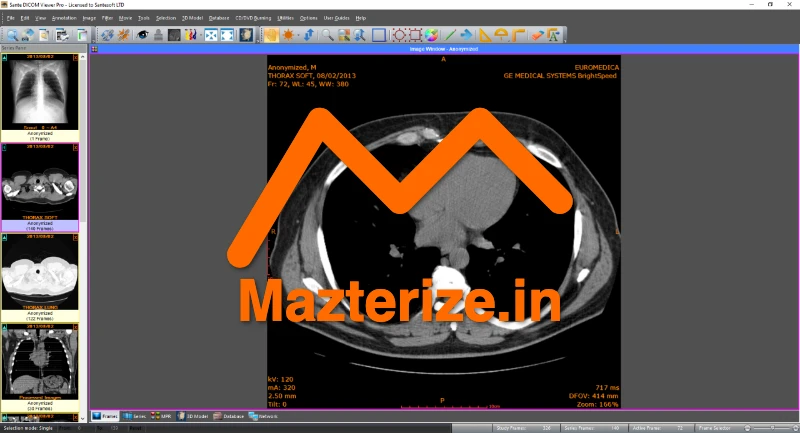Open the color palette brushes icon
The width and height of the screenshot is (800, 433).
(x=190, y=35)
